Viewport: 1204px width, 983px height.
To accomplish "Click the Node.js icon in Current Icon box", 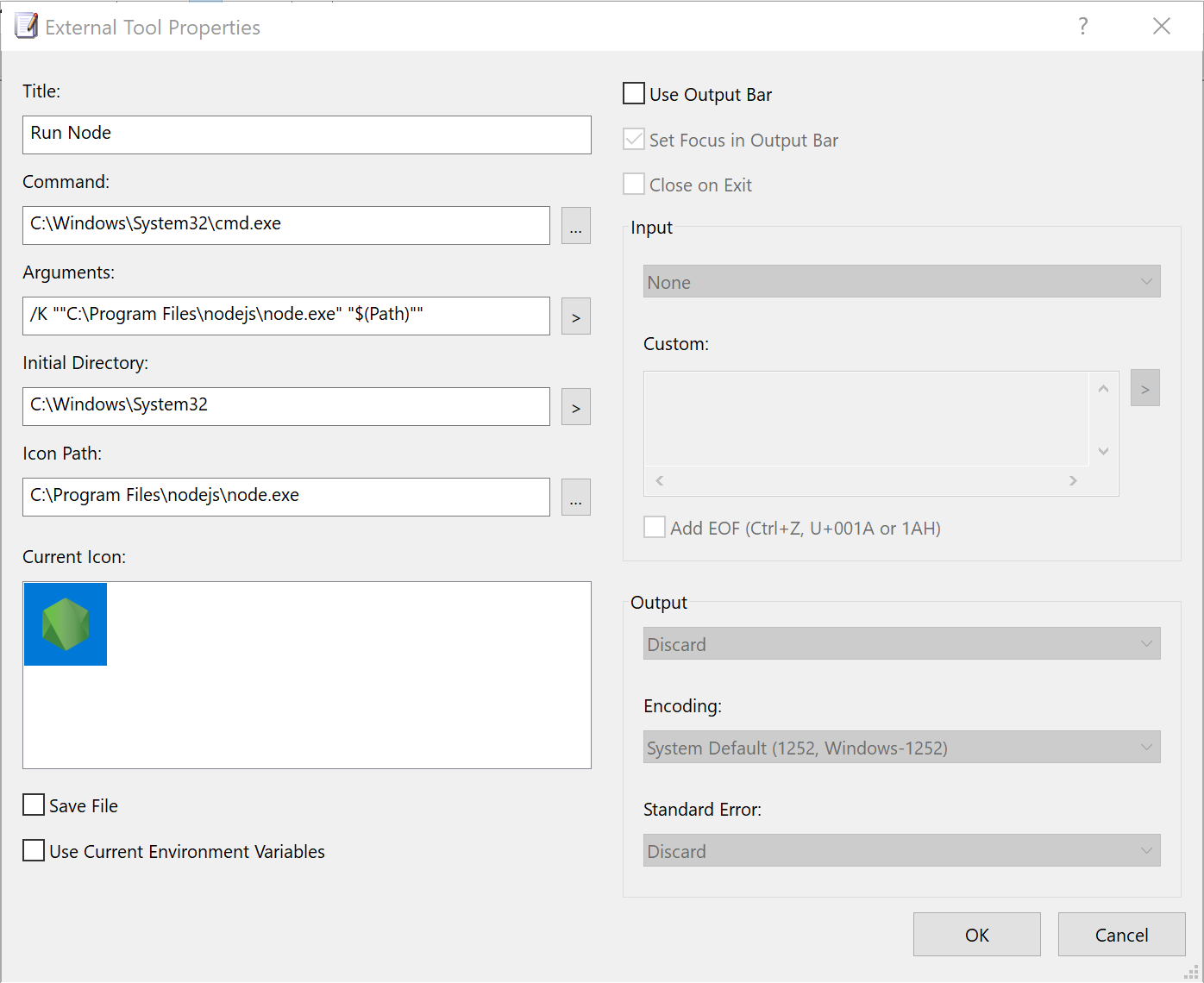I will [x=66, y=624].
